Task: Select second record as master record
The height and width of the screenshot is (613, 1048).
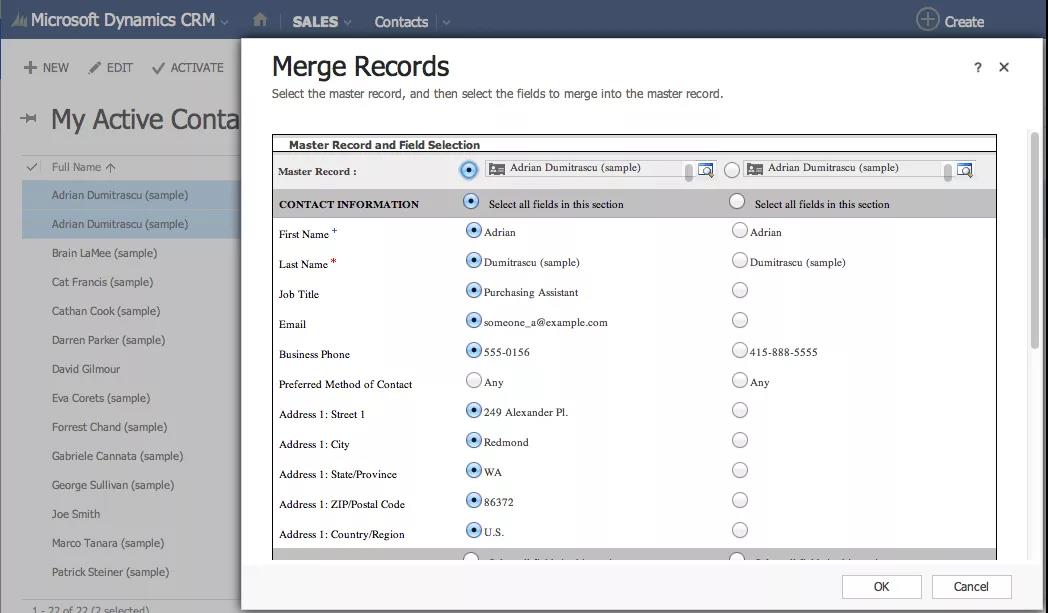Action: click(732, 170)
